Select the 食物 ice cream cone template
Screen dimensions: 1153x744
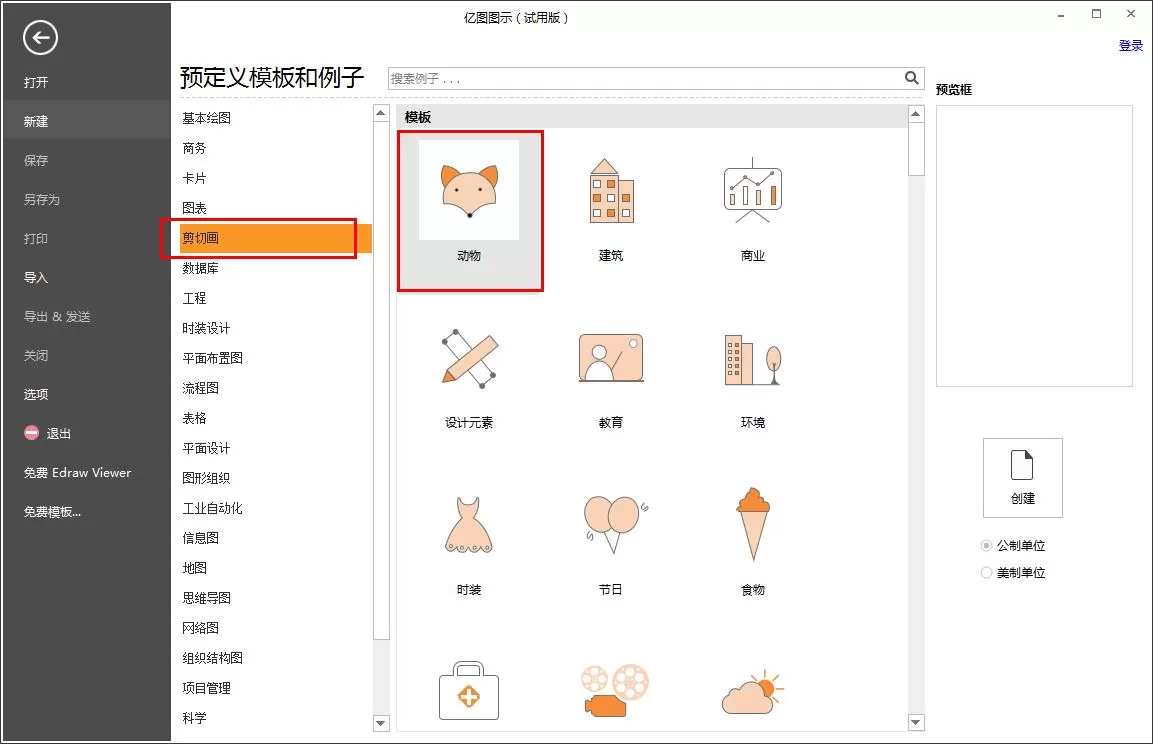click(x=752, y=524)
